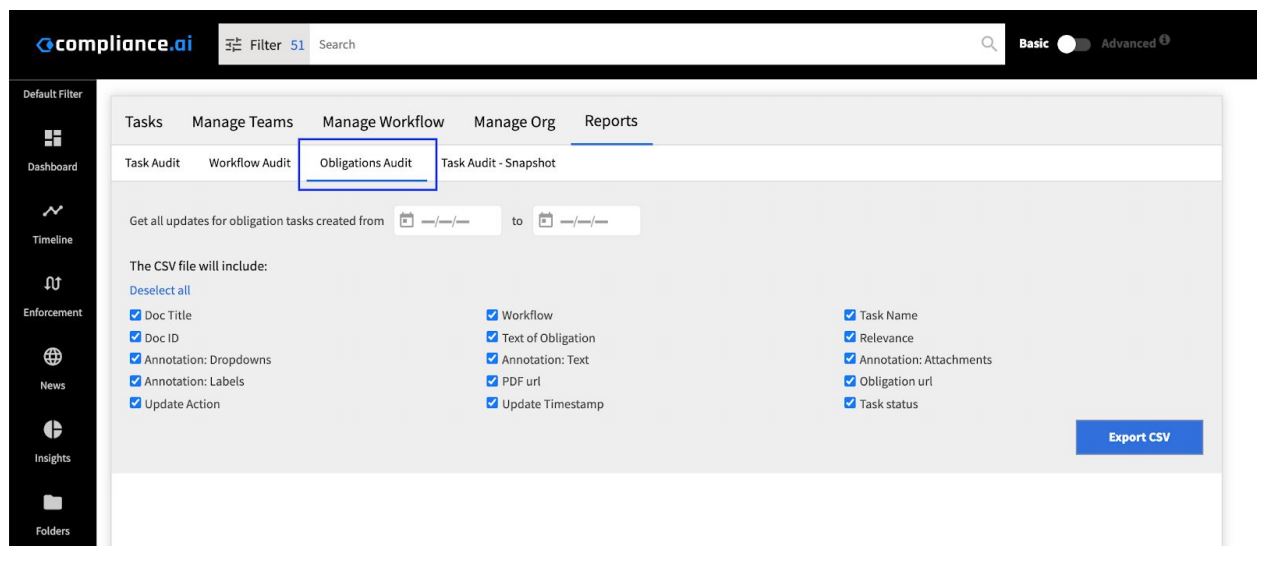Uncheck Annotation: Labels checkbox

135,381
